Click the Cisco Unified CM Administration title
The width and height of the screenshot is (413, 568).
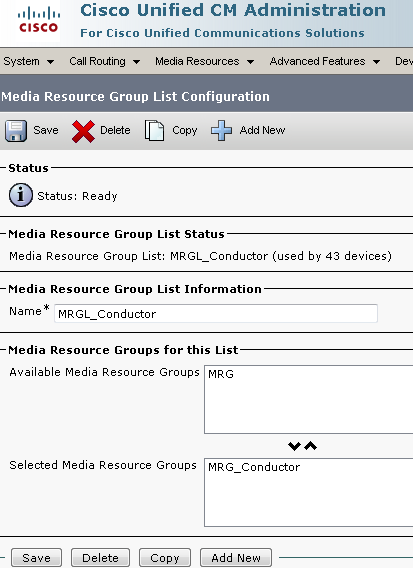pos(233,10)
